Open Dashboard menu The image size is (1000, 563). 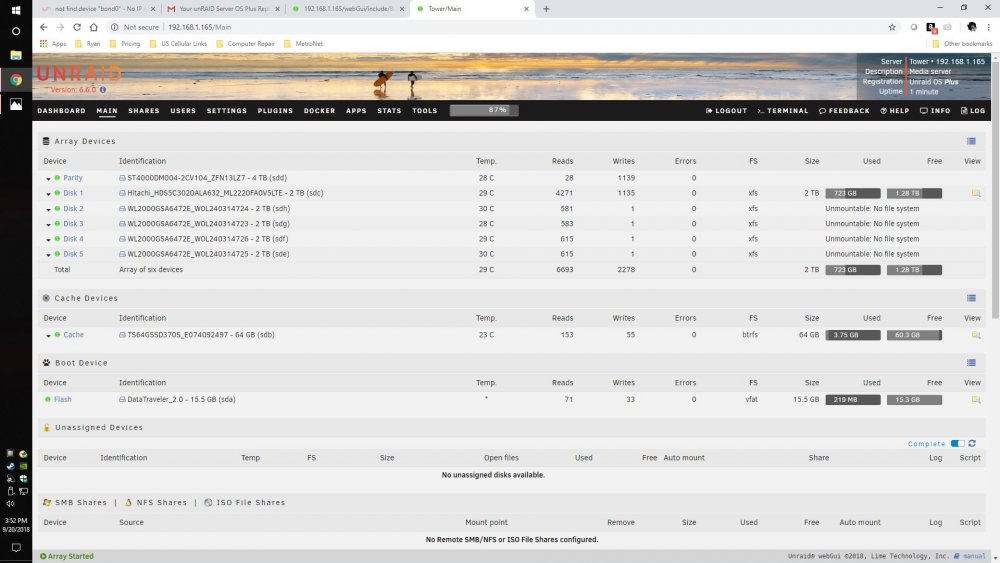61,110
